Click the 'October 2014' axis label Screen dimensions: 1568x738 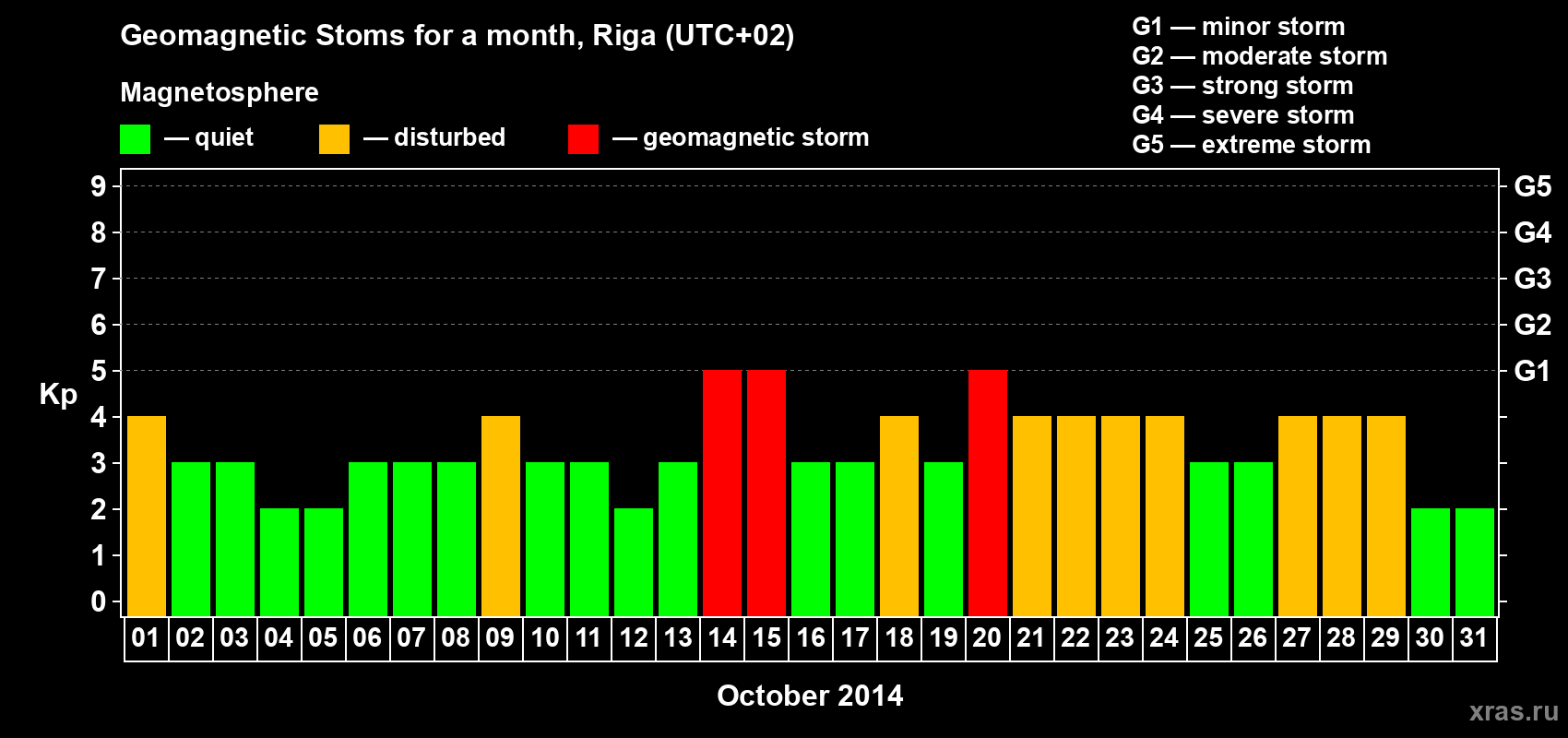pyautogui.click(x=810, y=696)
